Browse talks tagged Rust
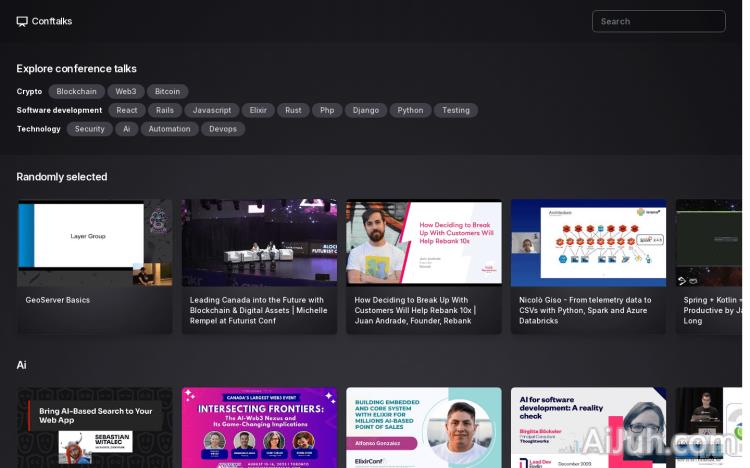This screenshot has height=468, width=750. coord(293,110)
